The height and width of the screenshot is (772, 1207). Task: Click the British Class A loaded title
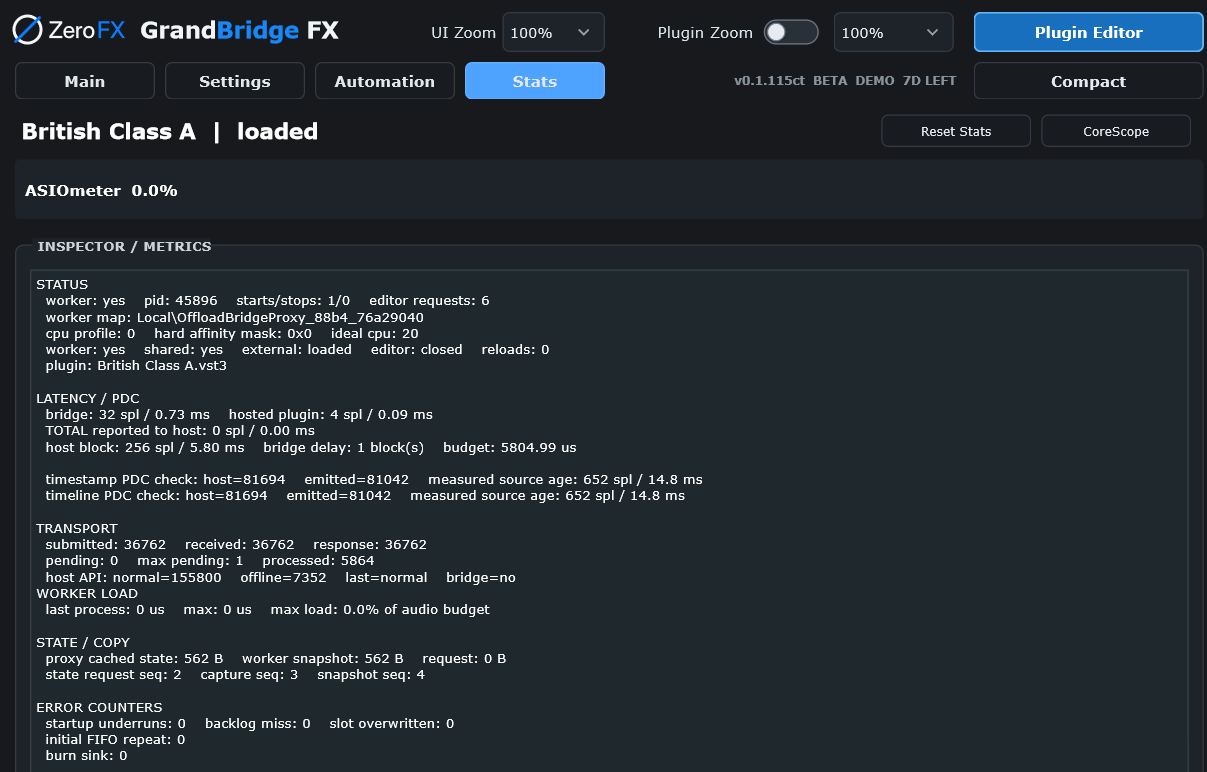[170, 131]
